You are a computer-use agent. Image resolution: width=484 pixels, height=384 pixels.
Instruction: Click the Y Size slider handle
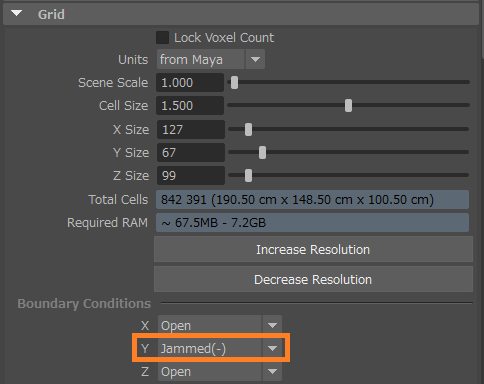click(262, 152)
